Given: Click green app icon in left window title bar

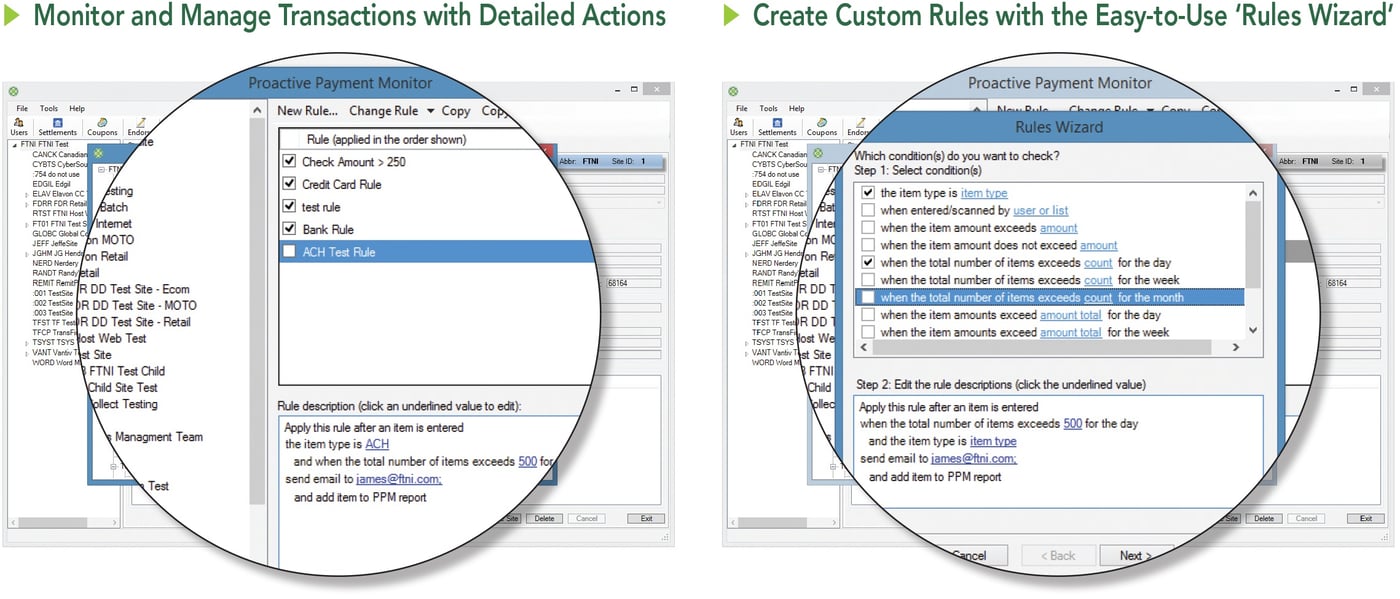Looking at the screenshot, I should [x=12, y=91].
